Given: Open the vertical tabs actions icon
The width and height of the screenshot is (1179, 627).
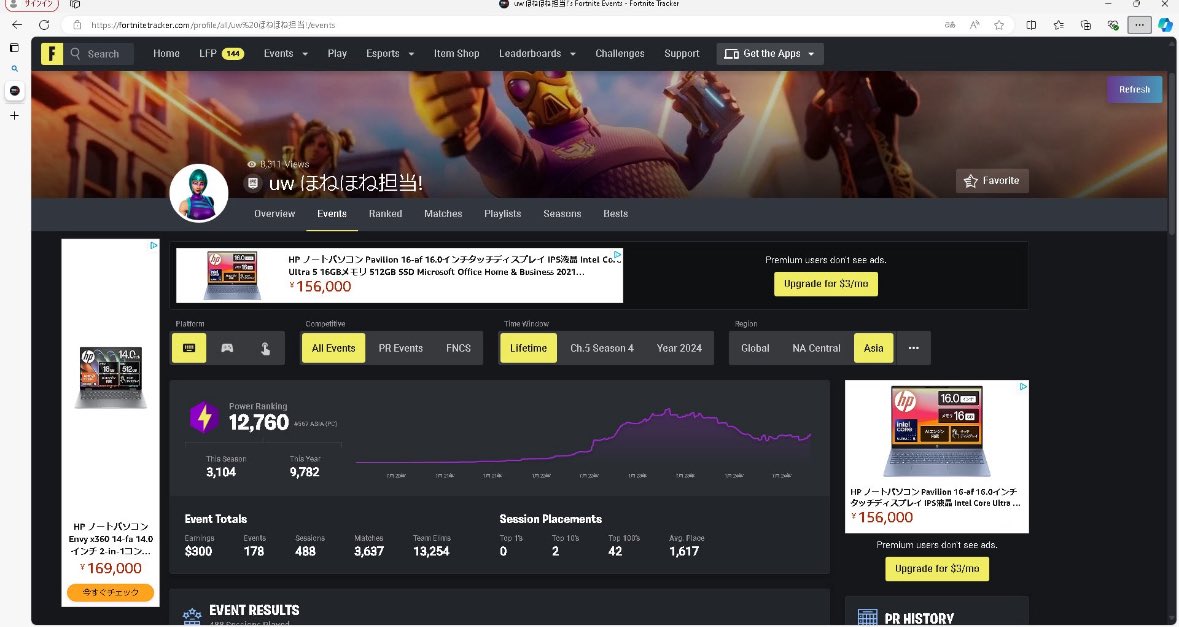Looking at the screenshot, I should (14, 47).
